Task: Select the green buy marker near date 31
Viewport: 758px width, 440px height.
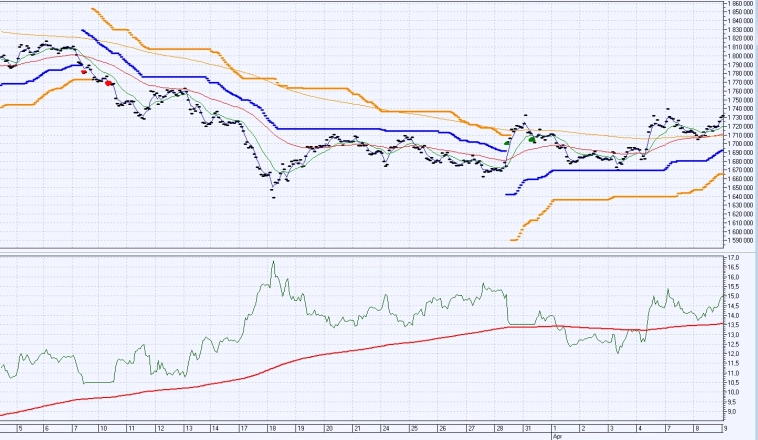Action: [x=532, y=140]
